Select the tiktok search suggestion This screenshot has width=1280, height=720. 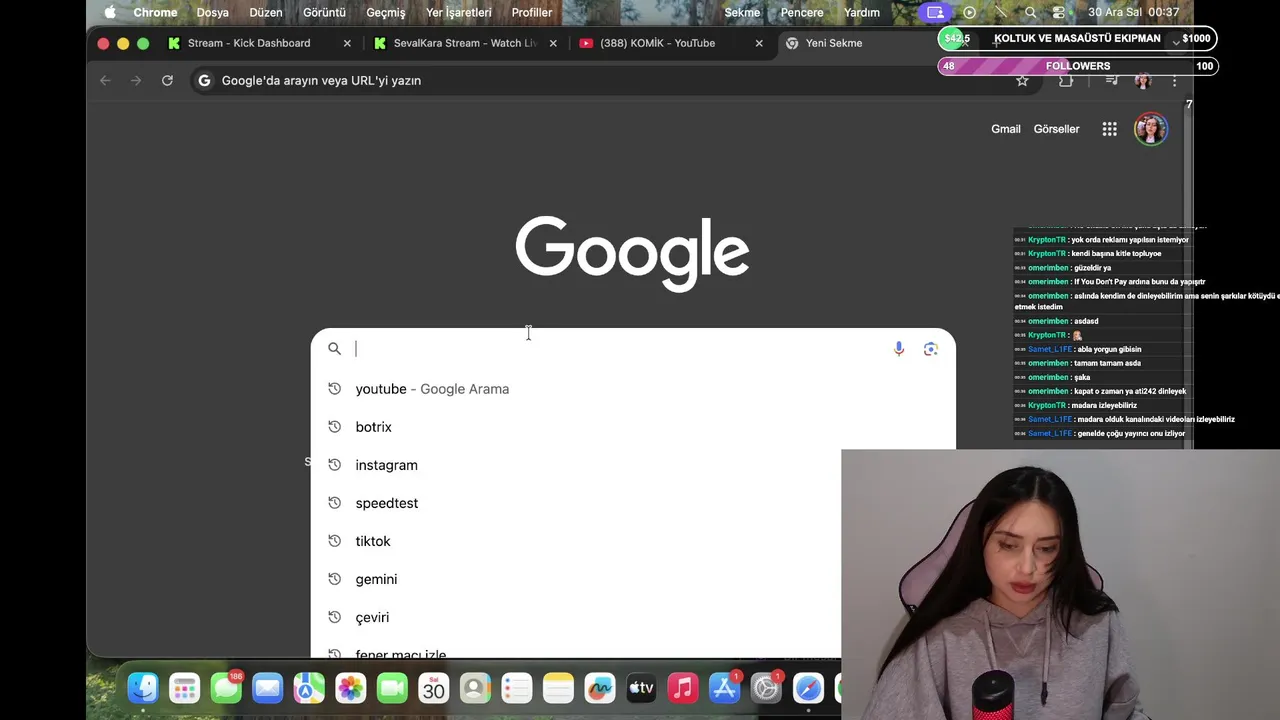click(576, 541)
